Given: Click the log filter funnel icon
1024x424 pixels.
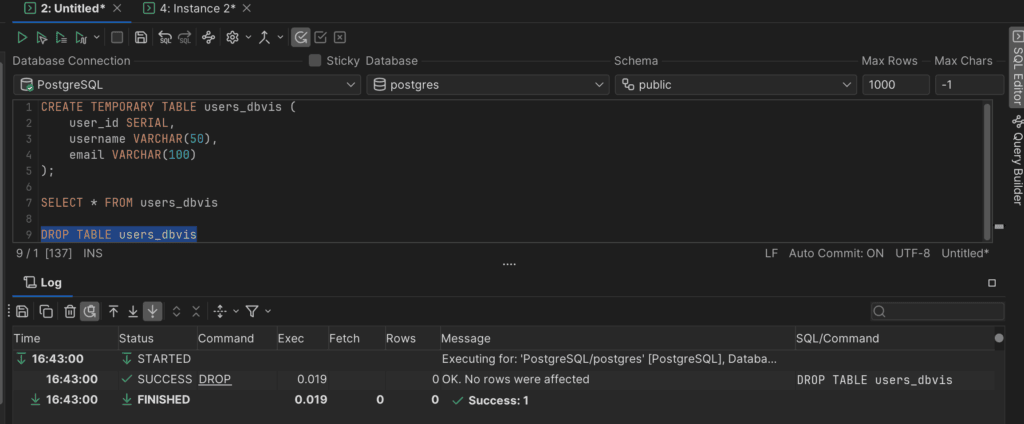Looking at the screenshot, I should tap(252, 312).
